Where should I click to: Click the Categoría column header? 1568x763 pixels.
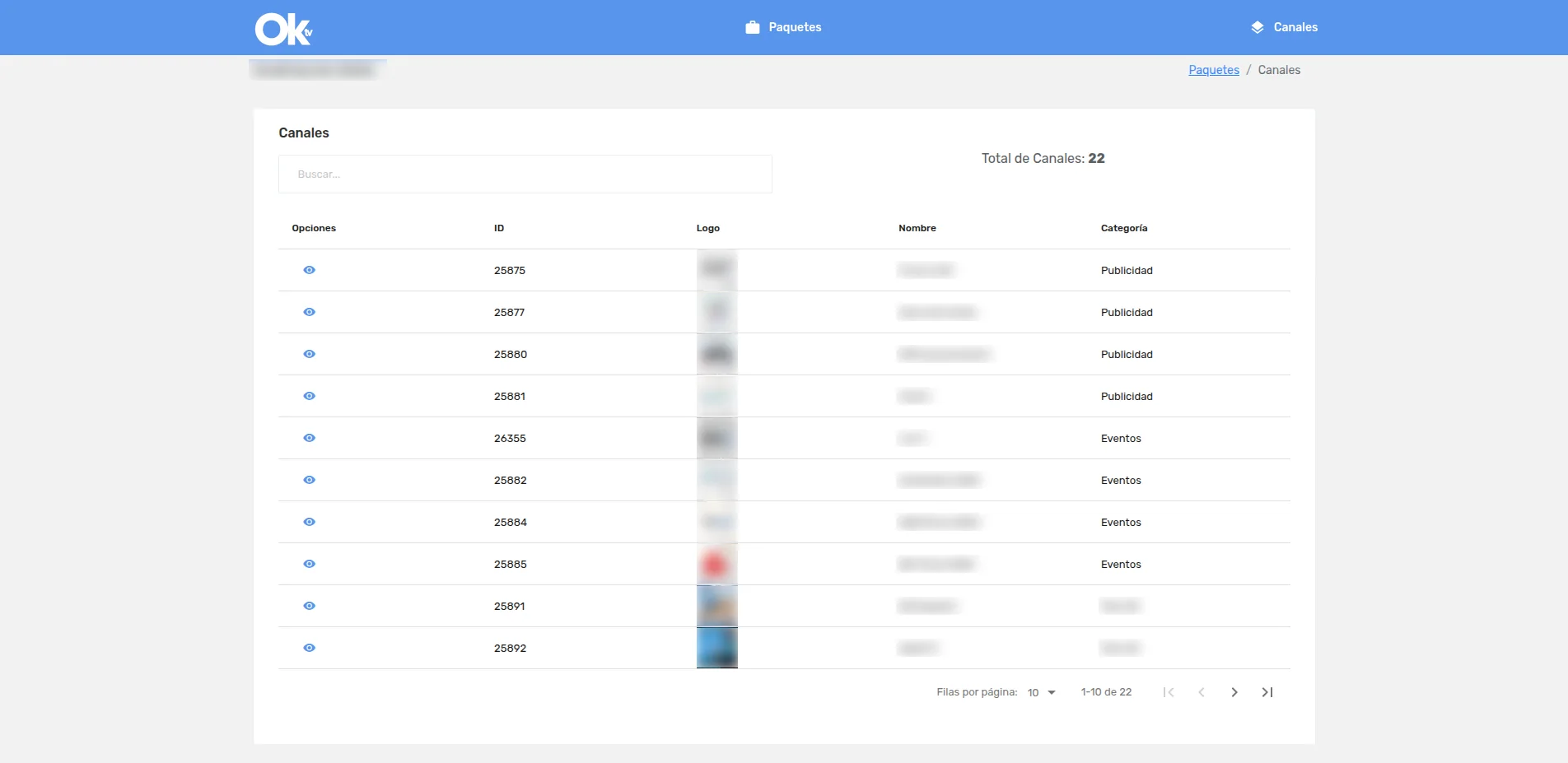1124,228
